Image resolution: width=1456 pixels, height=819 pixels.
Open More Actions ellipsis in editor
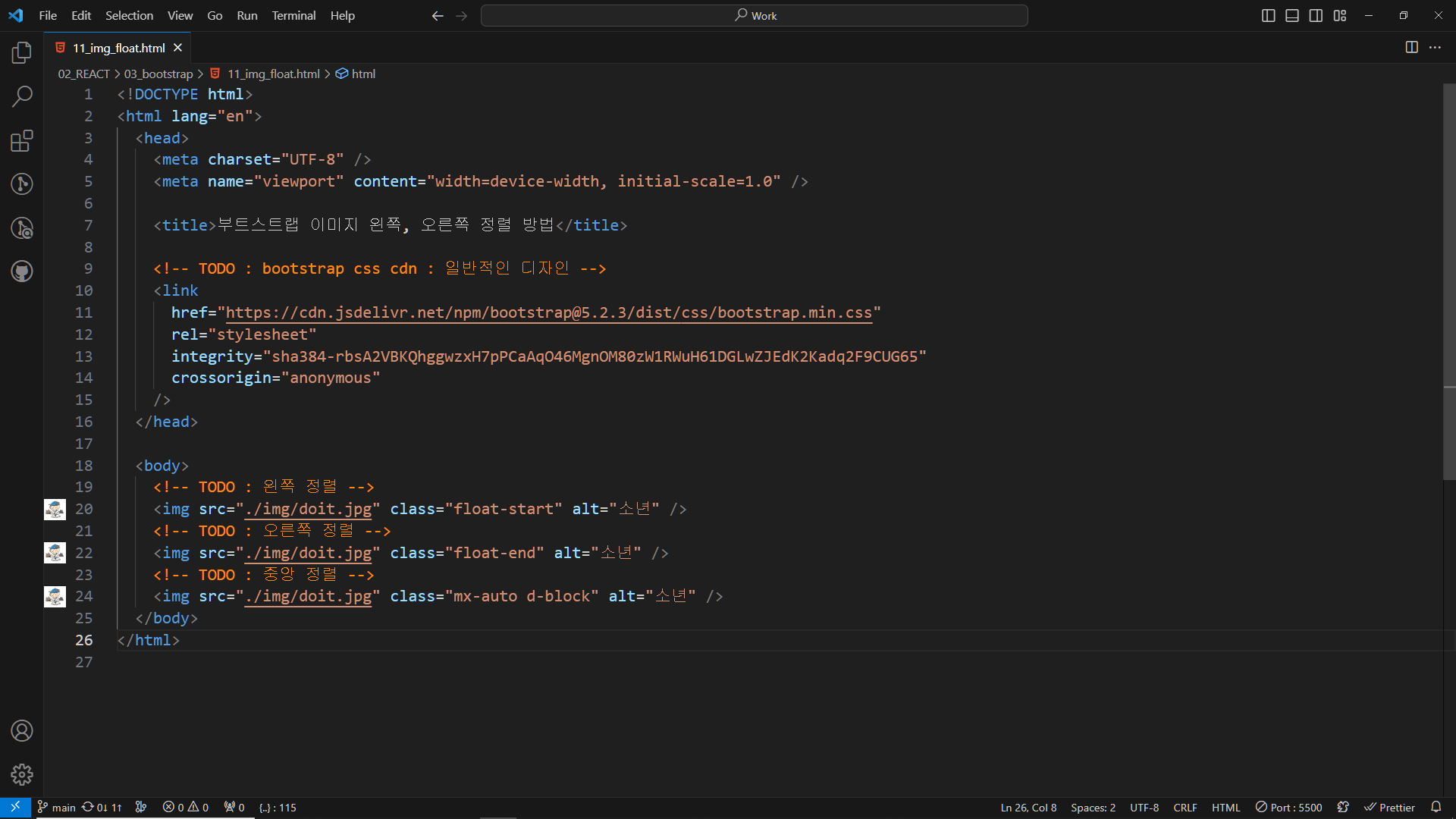point(1435,47)
